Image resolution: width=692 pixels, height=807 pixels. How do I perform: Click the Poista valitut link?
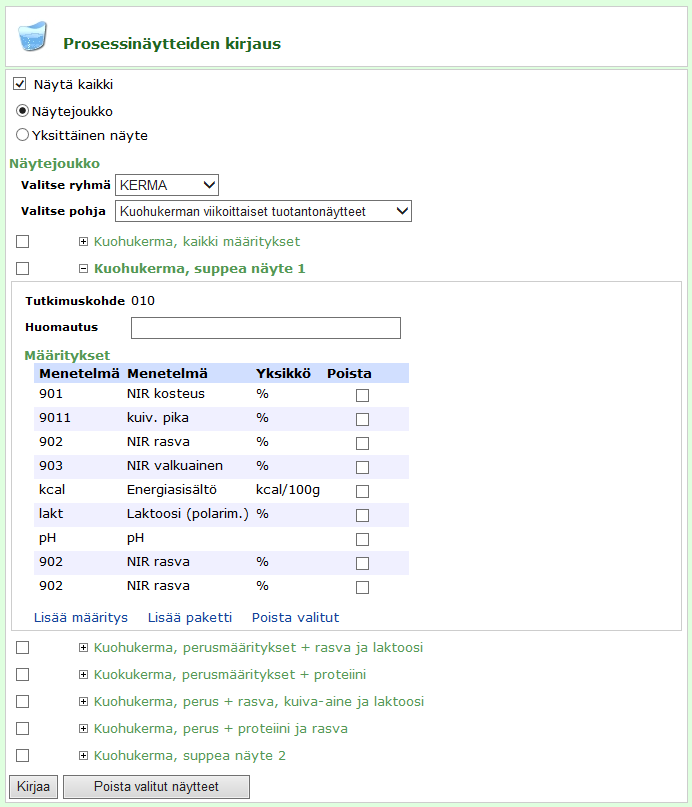[295, 617]
